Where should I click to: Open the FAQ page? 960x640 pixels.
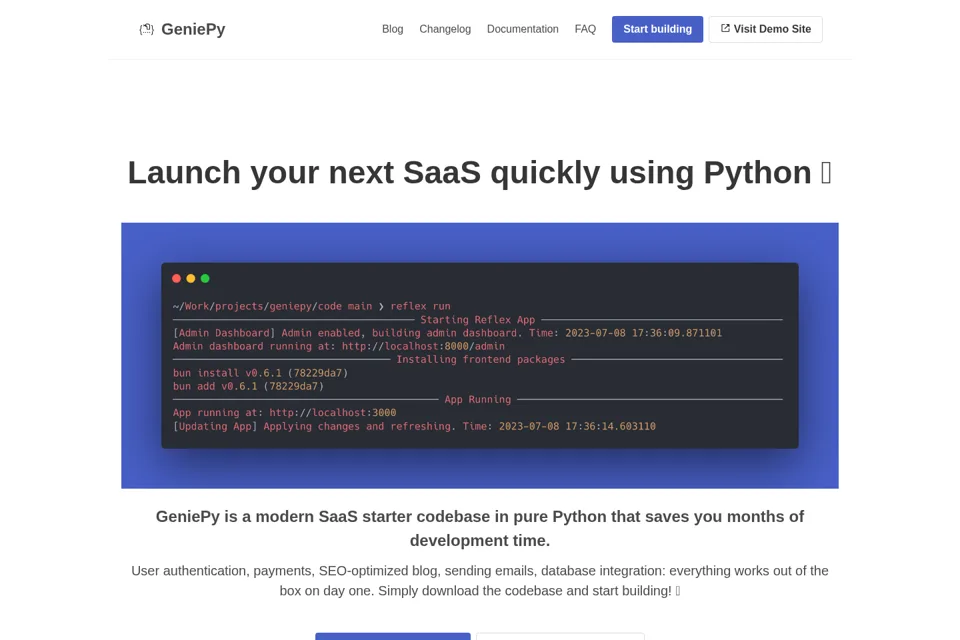coord(585,29)
